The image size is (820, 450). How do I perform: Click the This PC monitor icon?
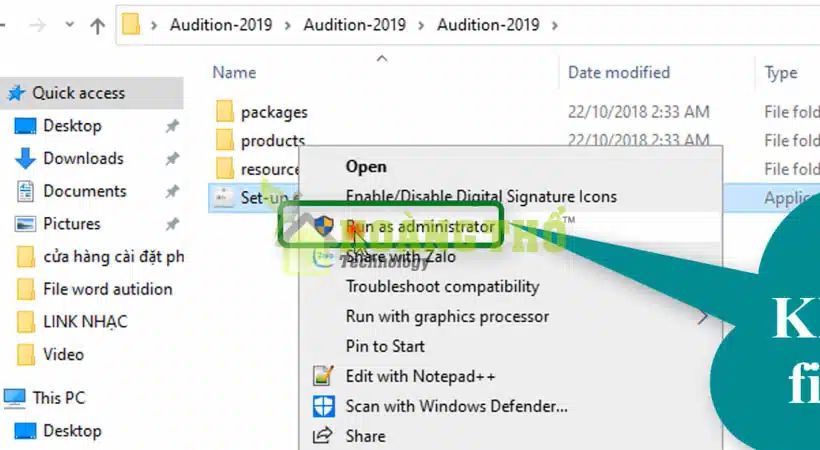click(15, 398)
